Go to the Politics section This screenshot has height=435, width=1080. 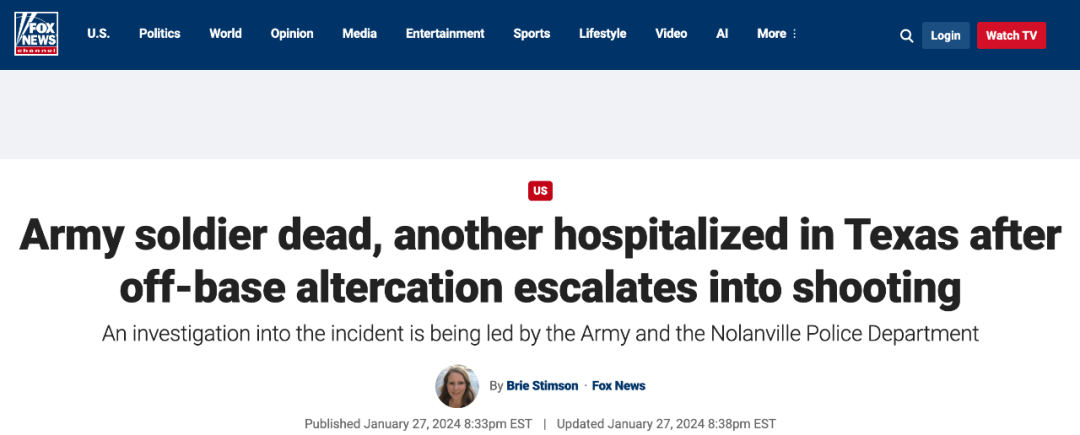160,34
